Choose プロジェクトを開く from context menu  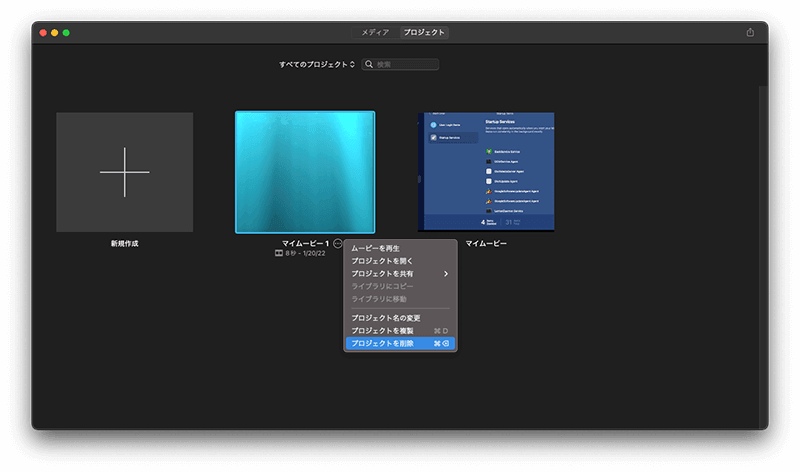pos(401,261)
